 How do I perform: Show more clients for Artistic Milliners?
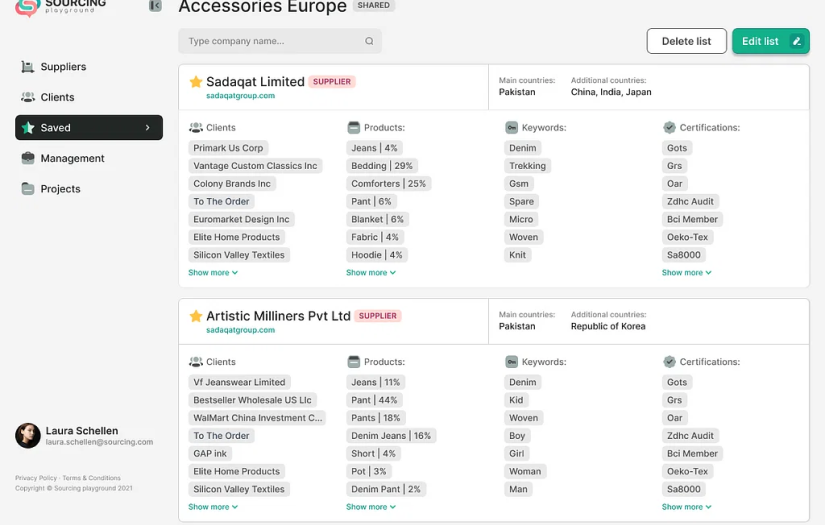213,507
